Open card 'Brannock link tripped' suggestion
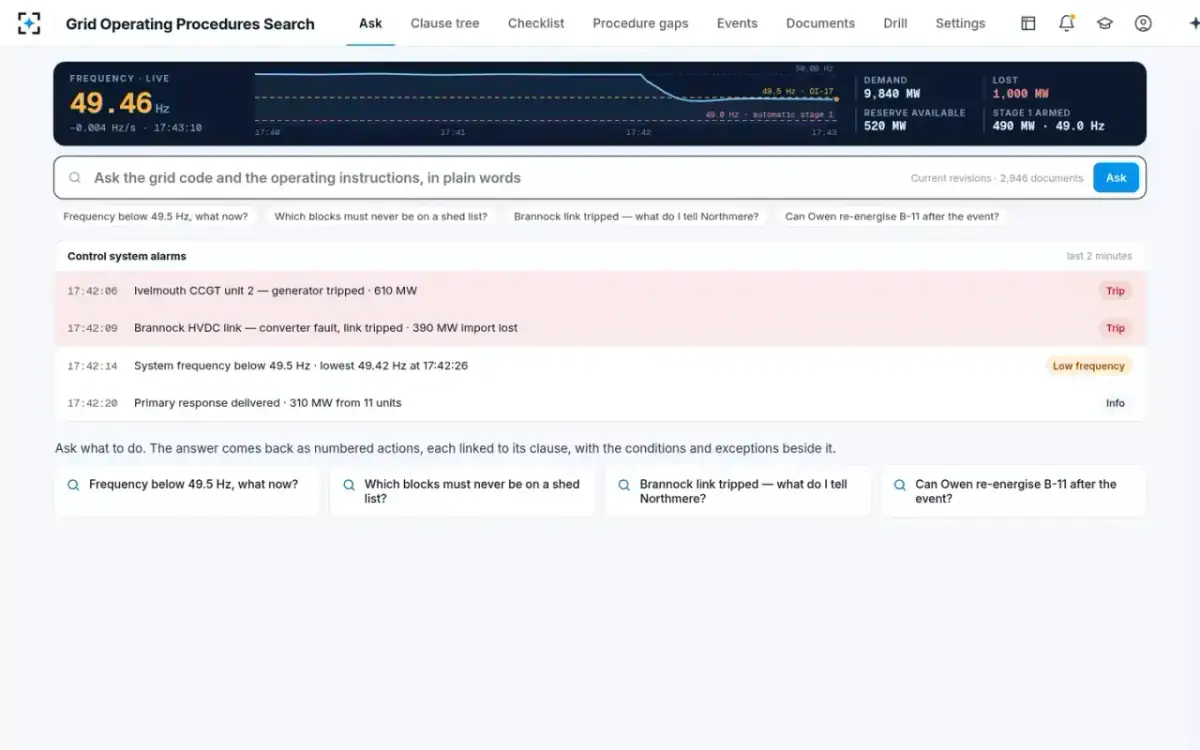 click(x=738, y=491)
